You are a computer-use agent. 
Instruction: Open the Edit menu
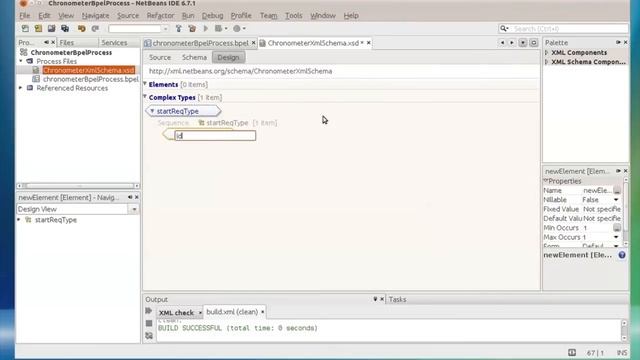[x=44, y=16]
